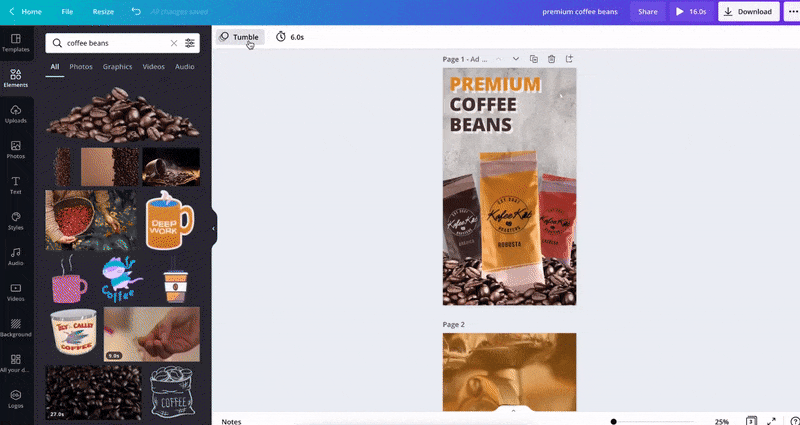The height and width of the screenshot is (425, 800).
Task: Select the Text tool in sidebar
Action: pyautogui.click(x=15, y=184)
